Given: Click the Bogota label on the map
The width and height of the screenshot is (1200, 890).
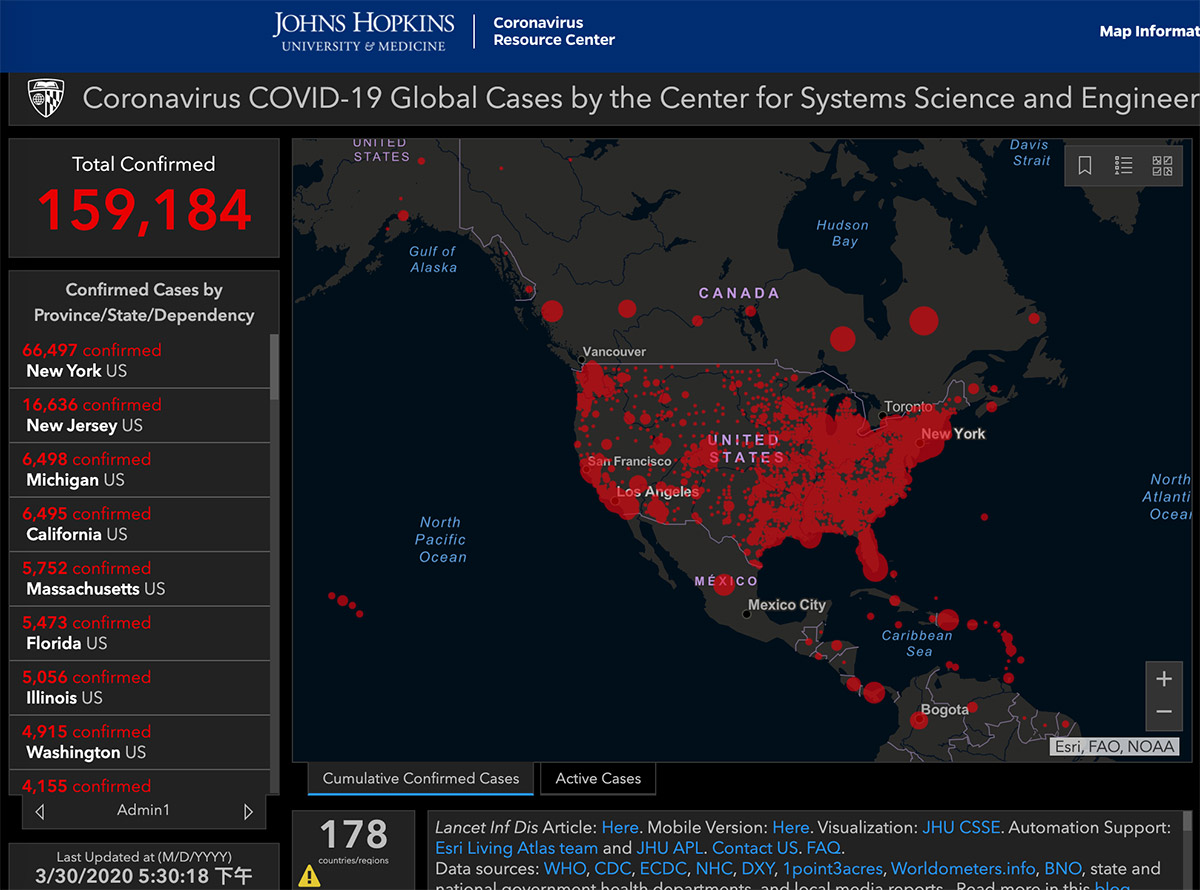Looking at the screenshot, I should tap(945, 710).
